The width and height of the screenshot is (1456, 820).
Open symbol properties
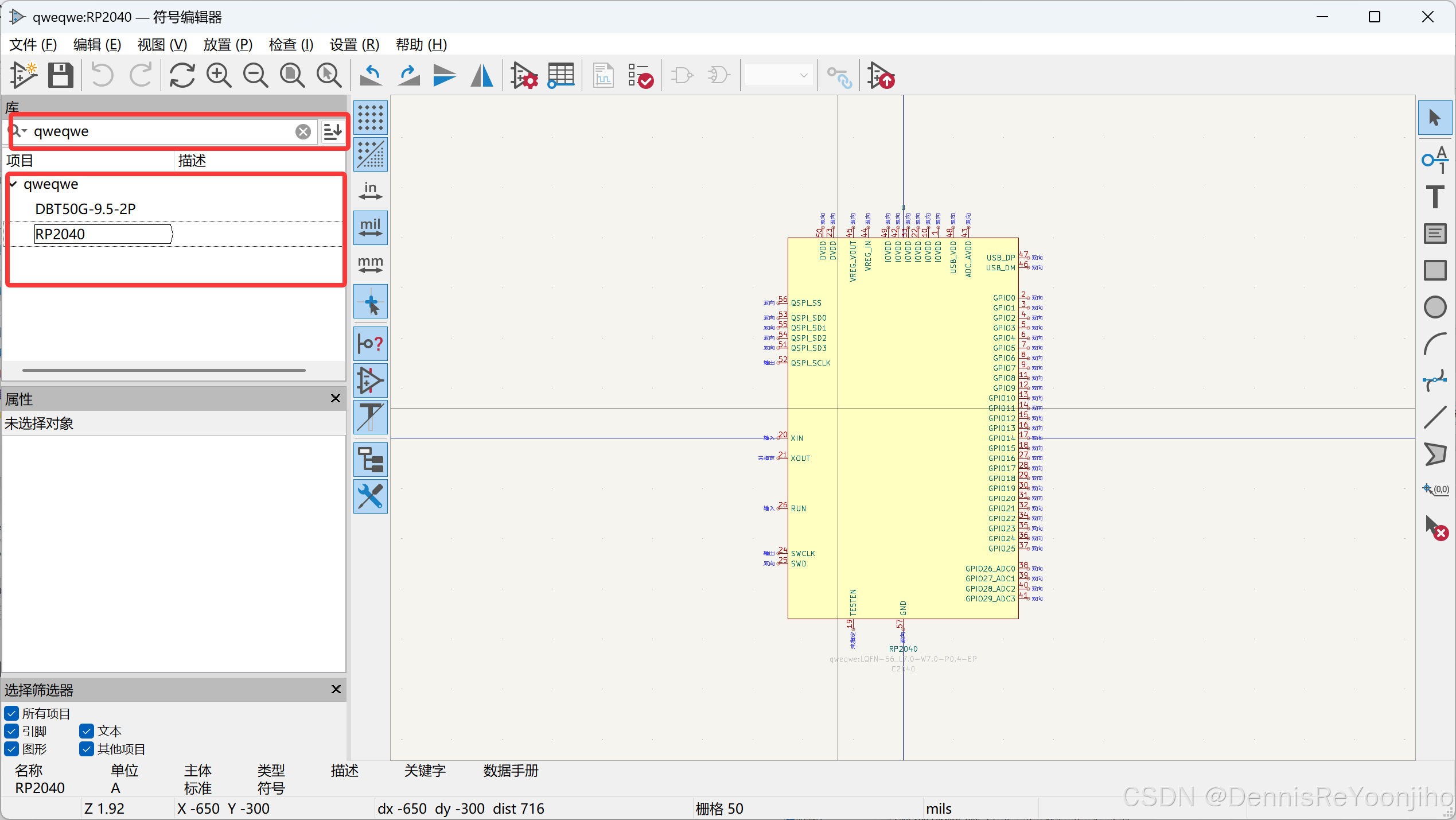click(524, 75)
